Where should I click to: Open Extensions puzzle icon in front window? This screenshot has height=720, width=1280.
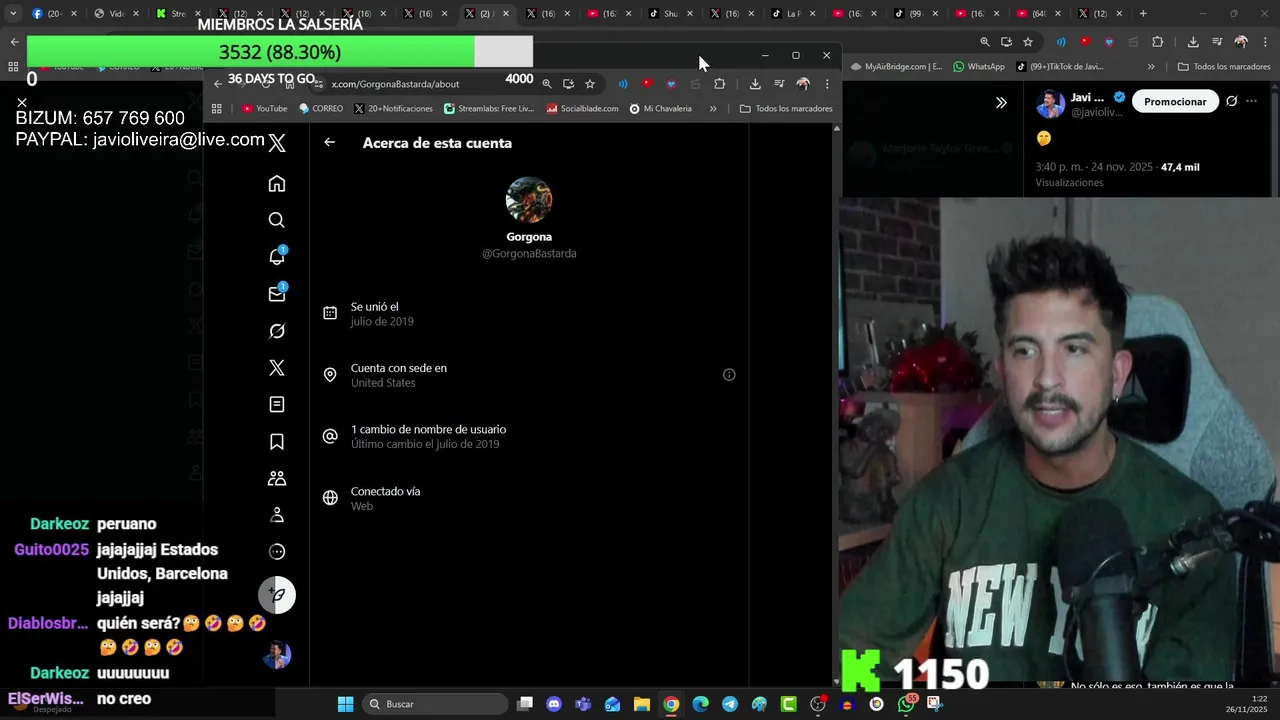(719, 84)
